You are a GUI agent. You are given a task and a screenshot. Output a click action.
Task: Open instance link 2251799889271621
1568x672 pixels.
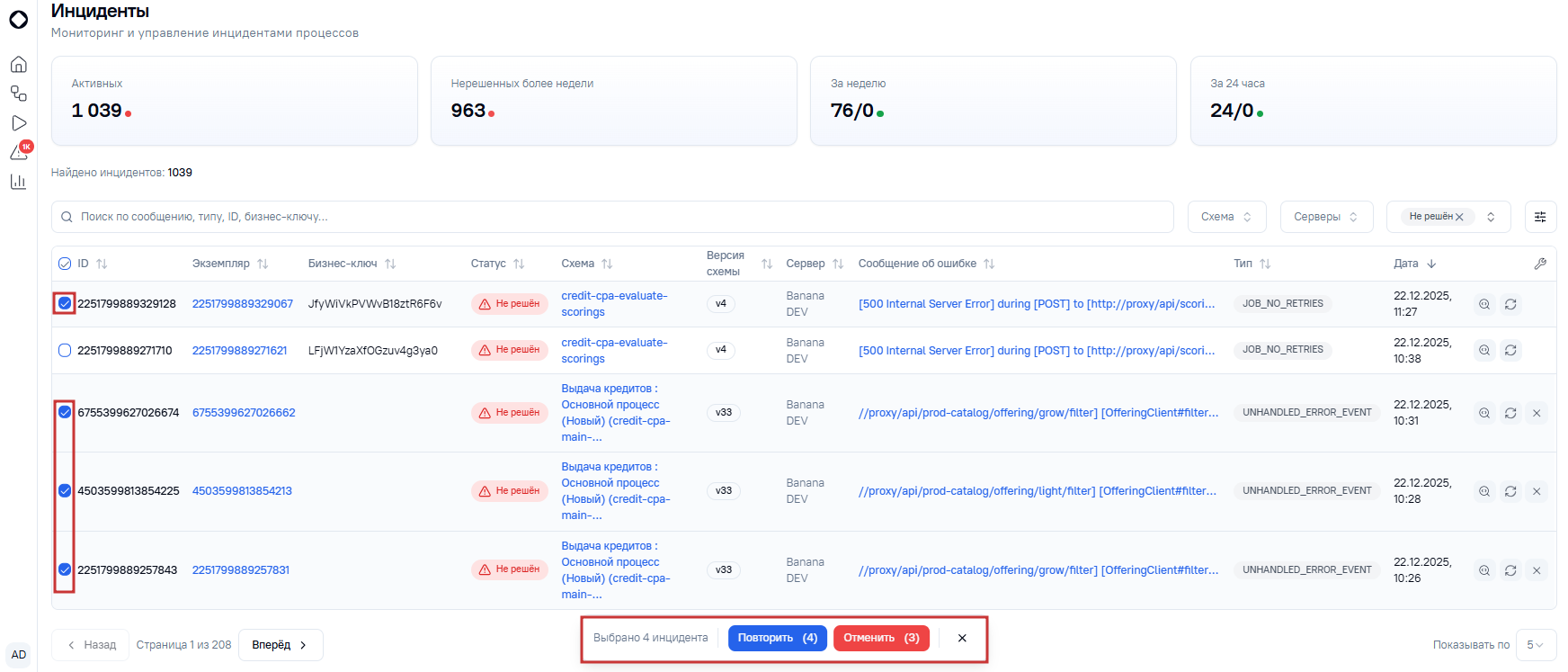(240, 351)
